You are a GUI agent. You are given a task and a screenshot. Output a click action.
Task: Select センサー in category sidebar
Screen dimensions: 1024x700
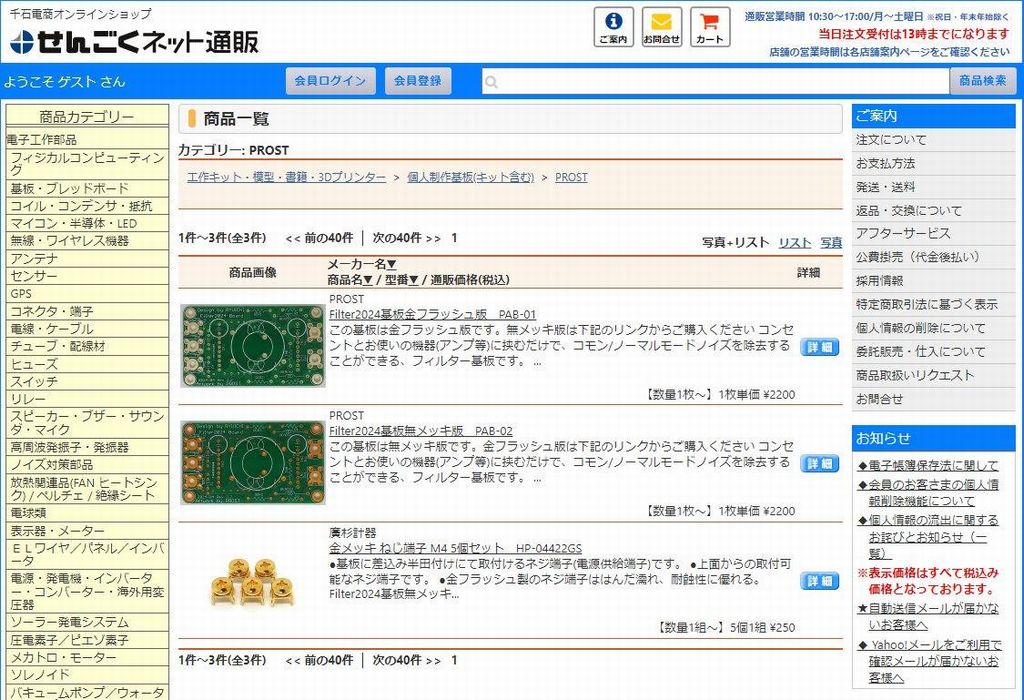coord(35,276)
